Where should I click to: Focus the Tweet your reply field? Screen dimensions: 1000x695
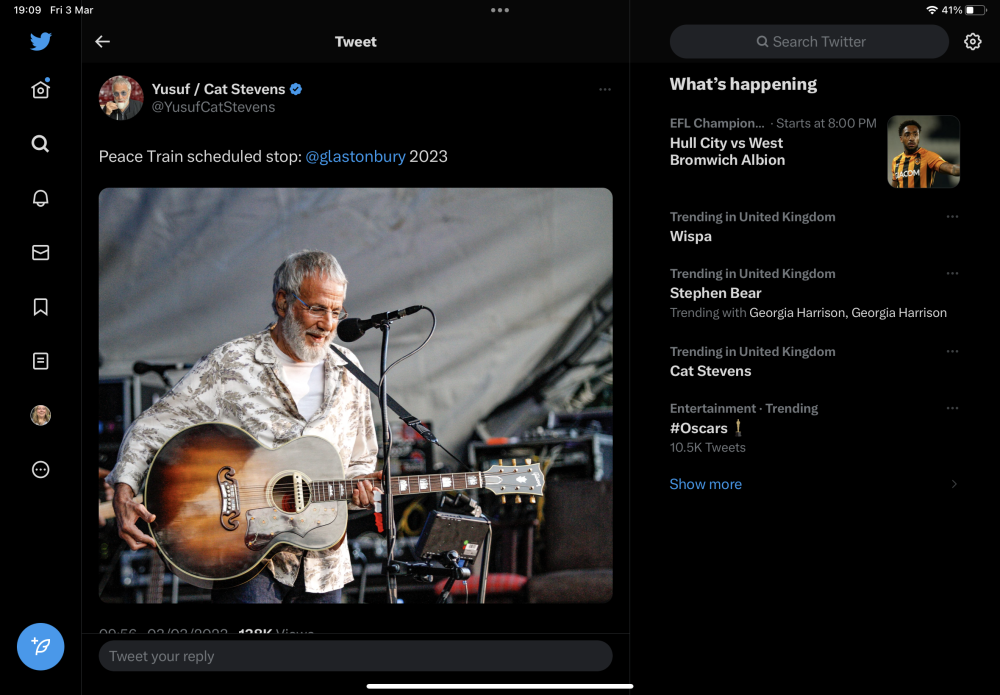(x=356, y=655)
